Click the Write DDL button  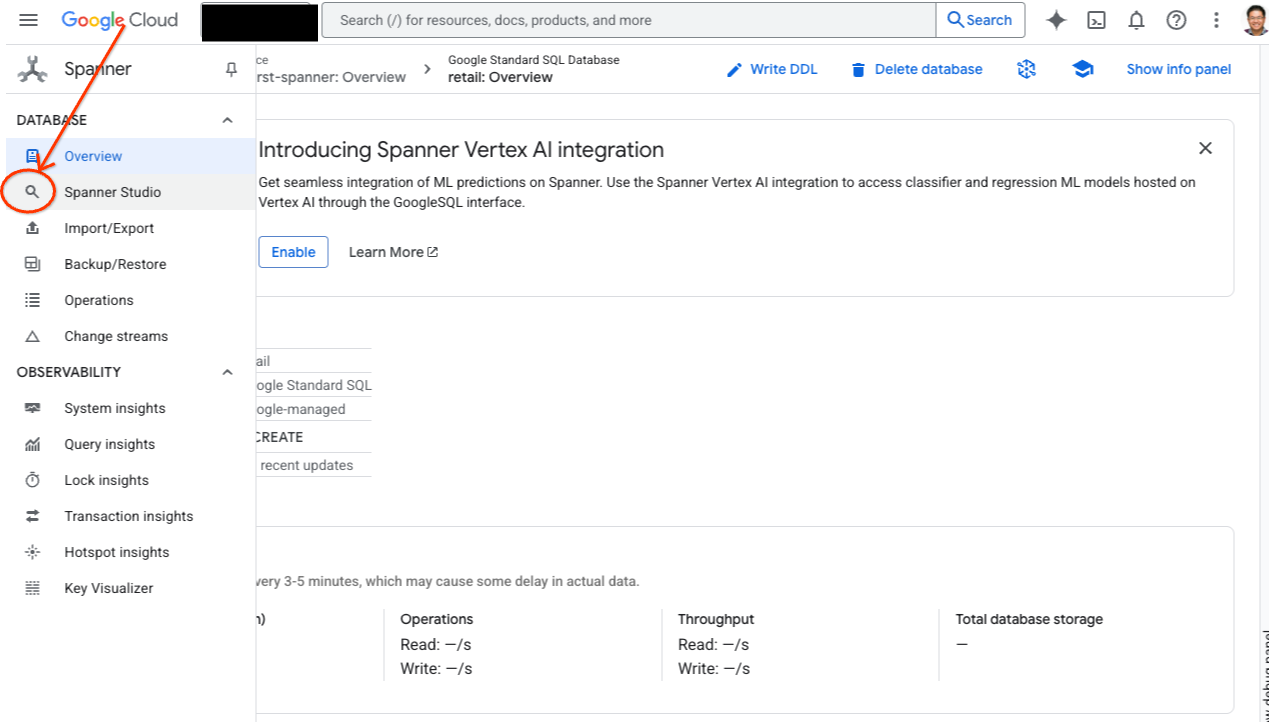(x=772, y=69)
